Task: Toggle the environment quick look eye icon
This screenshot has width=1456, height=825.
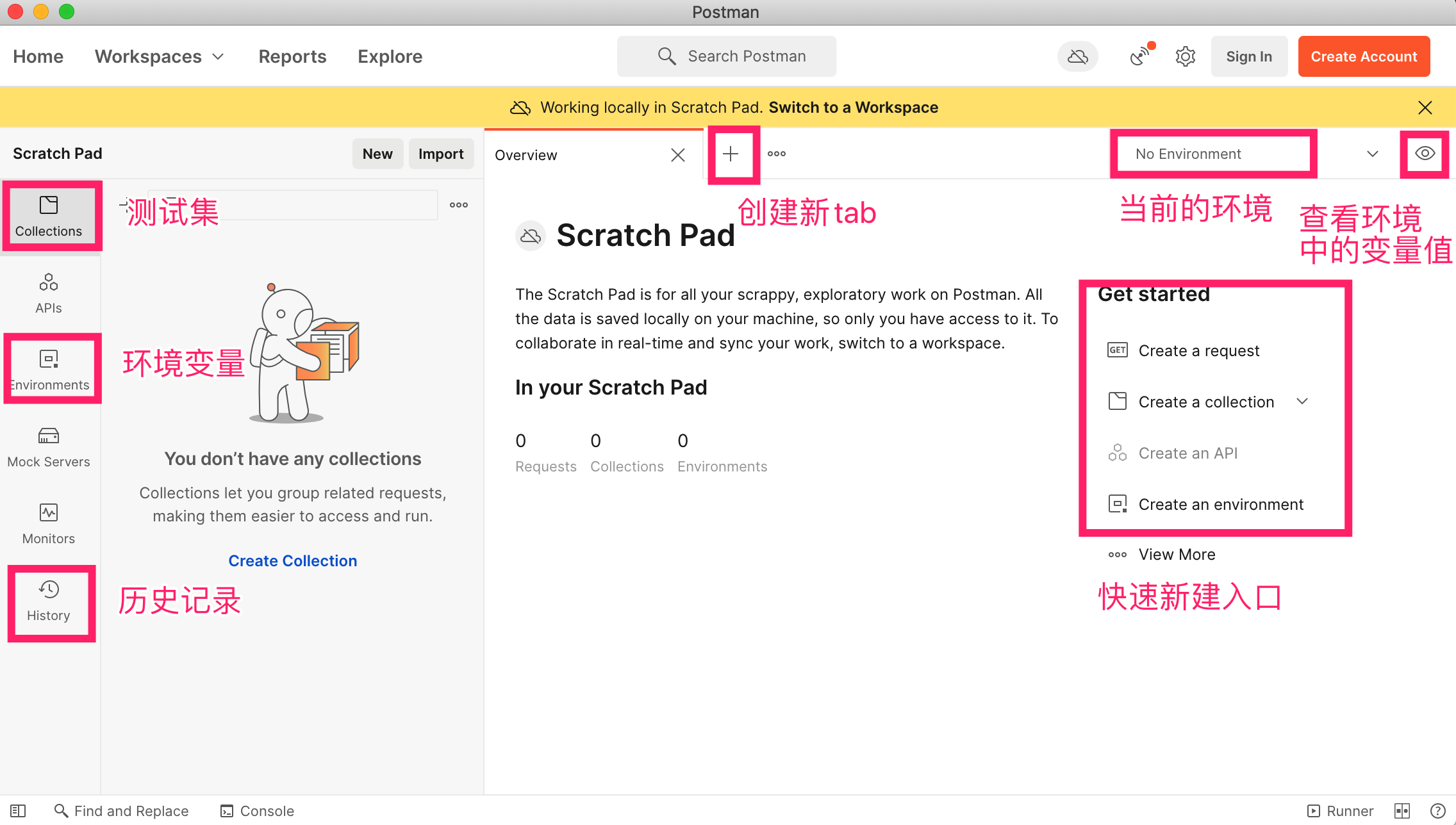Action: 1425,154
